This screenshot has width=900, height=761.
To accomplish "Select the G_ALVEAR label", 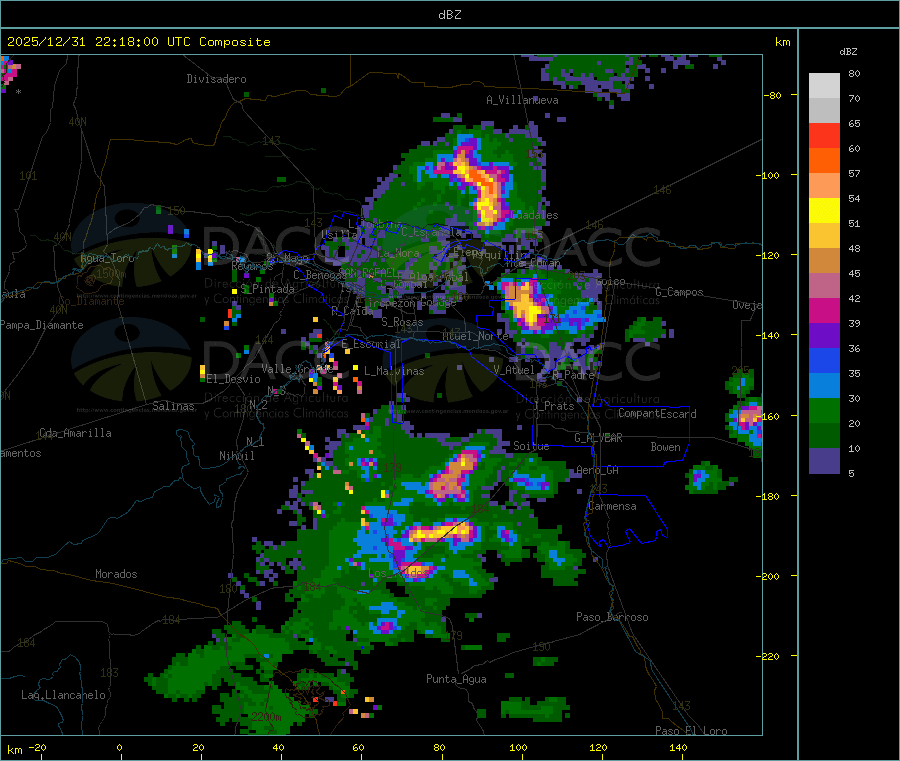I will (x=598, y=438).
